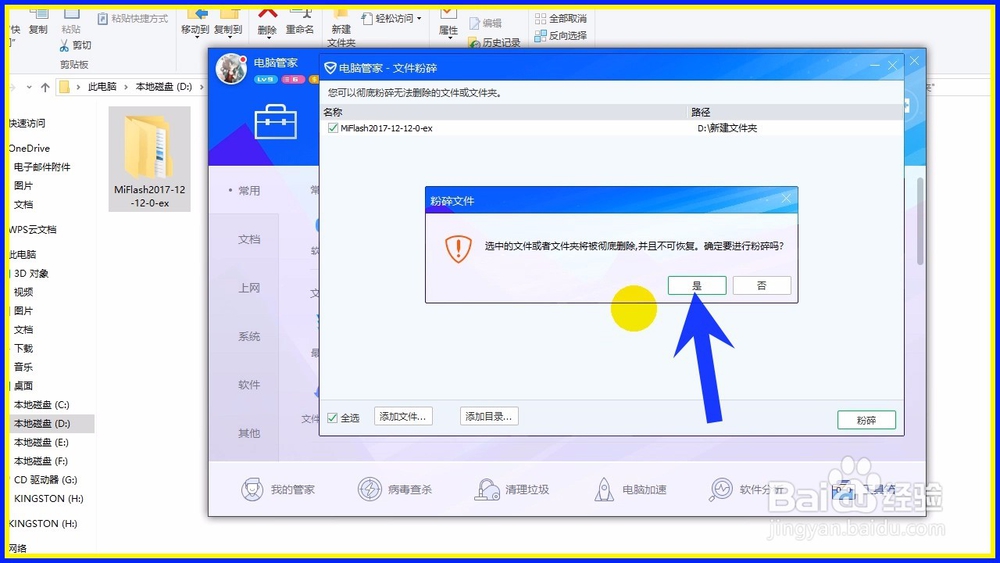Close the 粉碎文件 confirmation dialog
Screen dimensions: 1000x563
click(x=786, y=199)
